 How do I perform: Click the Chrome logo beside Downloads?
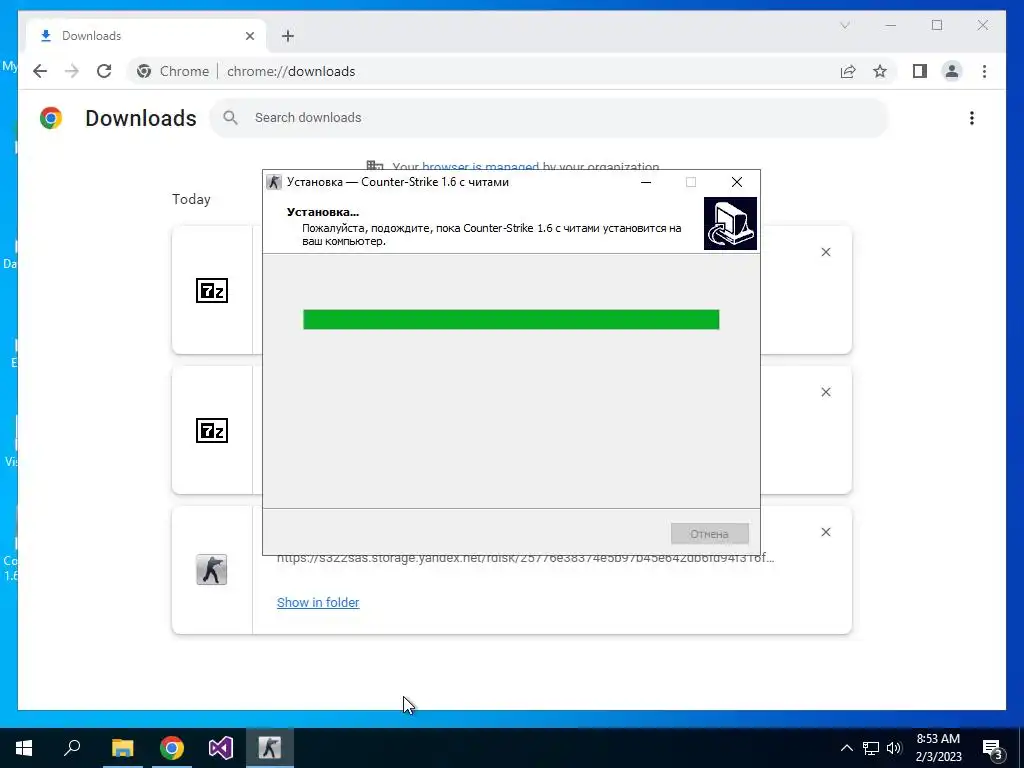[x=51, y=118]
